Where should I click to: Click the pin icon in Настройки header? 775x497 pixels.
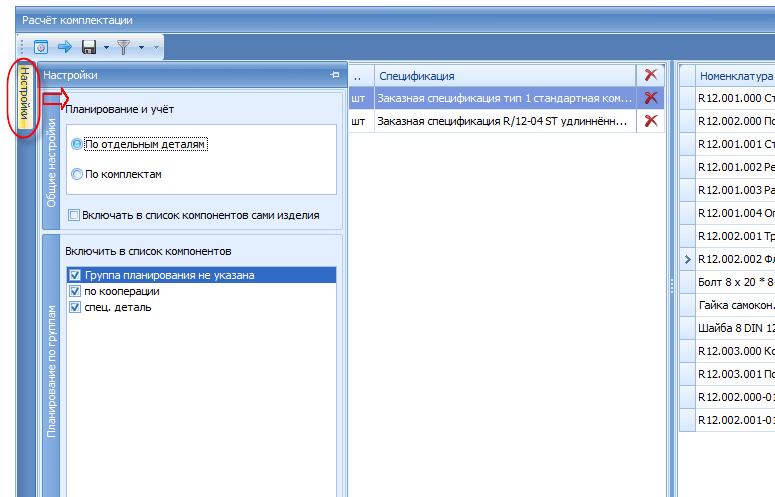(335, 75)
